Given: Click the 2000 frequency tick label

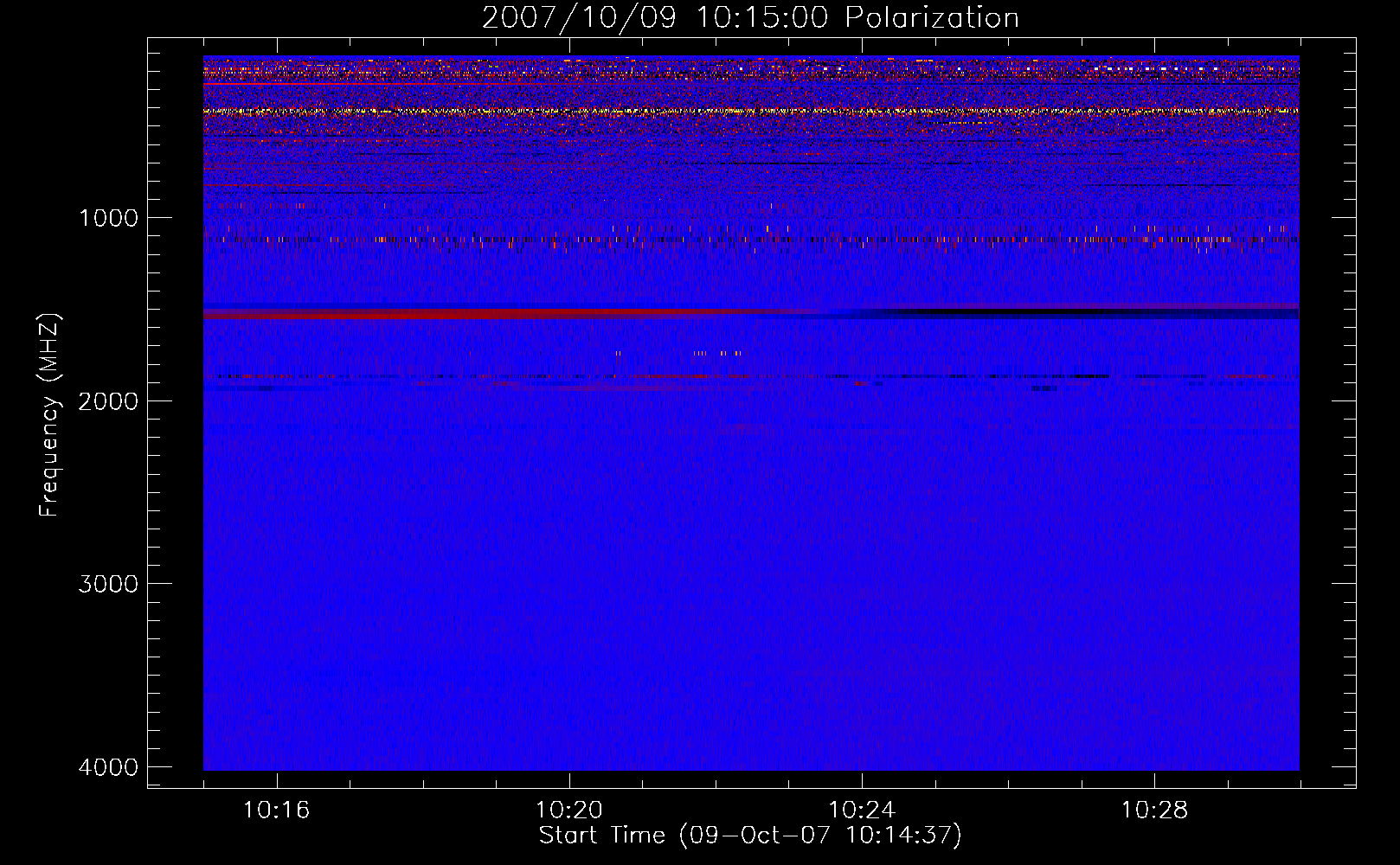Looking at the screenshot, I should coord(108,400).
